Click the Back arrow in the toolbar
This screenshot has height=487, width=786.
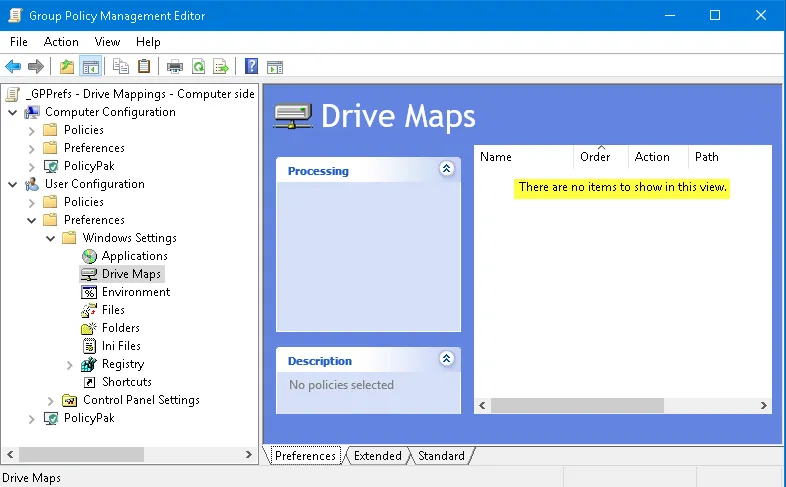pyautogui.click(x=13, y=67)
